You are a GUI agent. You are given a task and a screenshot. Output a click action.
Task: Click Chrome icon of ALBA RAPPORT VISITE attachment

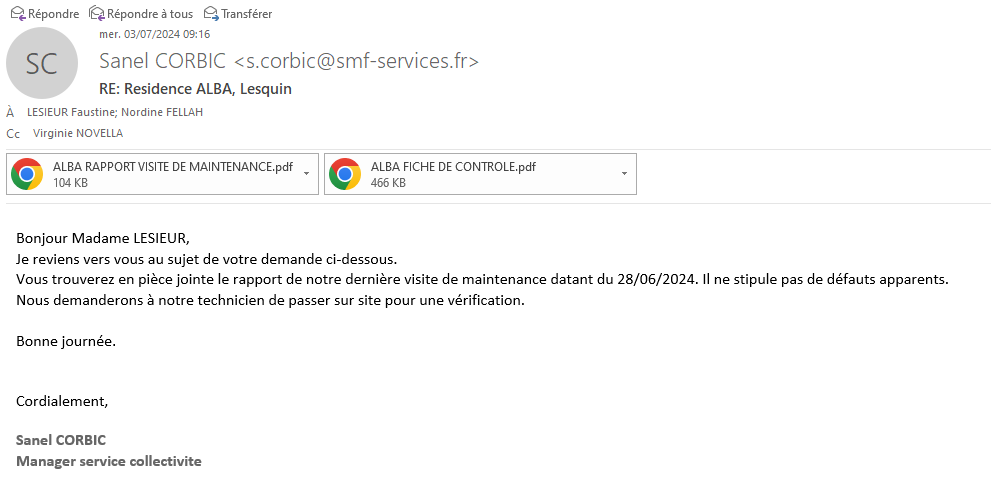(x=27, y=174)
